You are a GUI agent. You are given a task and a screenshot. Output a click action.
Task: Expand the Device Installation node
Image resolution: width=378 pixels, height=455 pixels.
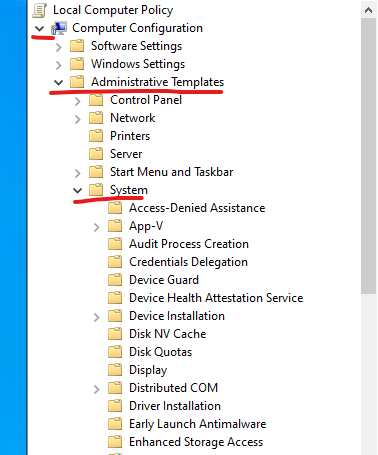(97, 317)
